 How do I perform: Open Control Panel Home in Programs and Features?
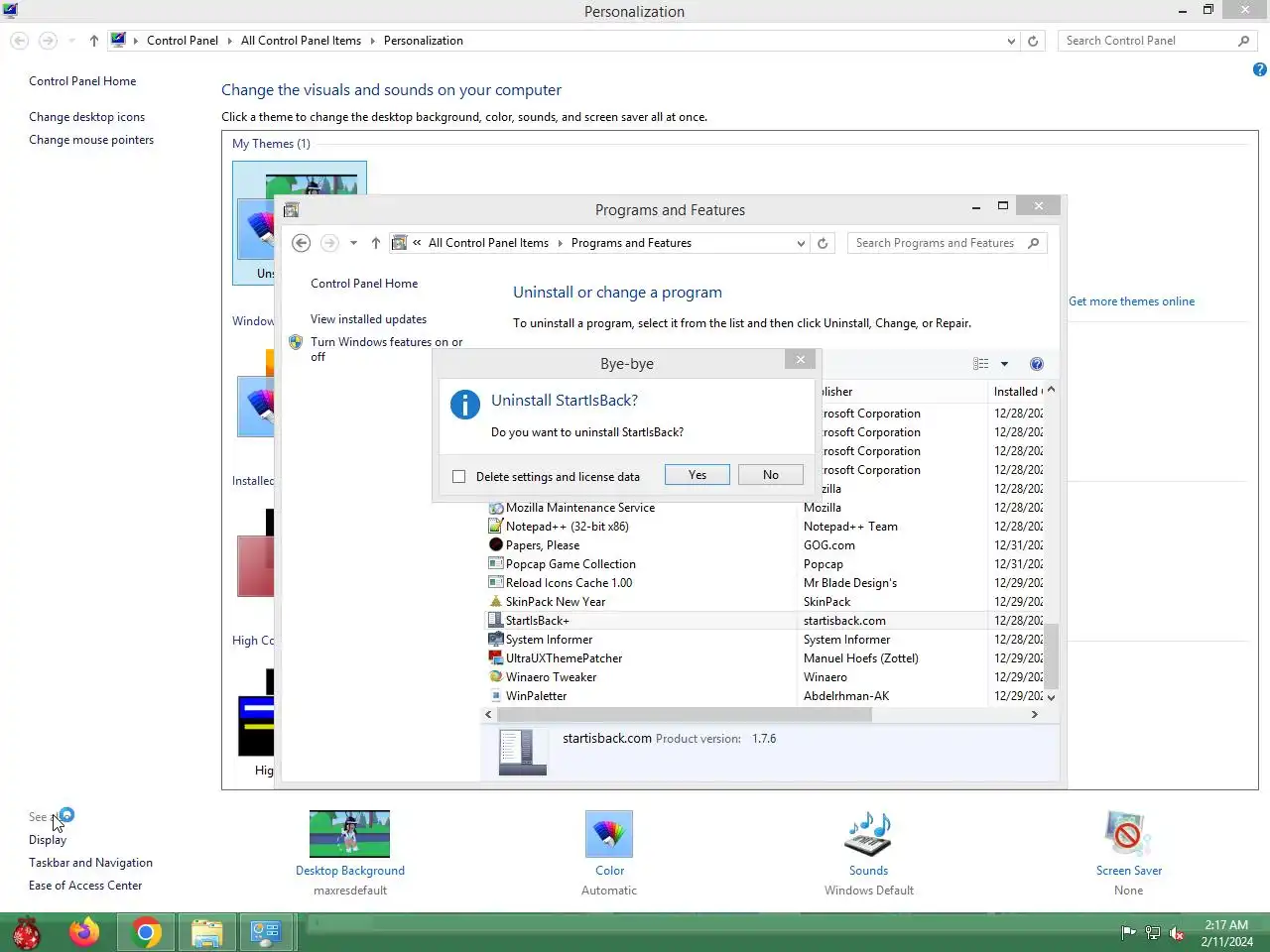(364, 284)
